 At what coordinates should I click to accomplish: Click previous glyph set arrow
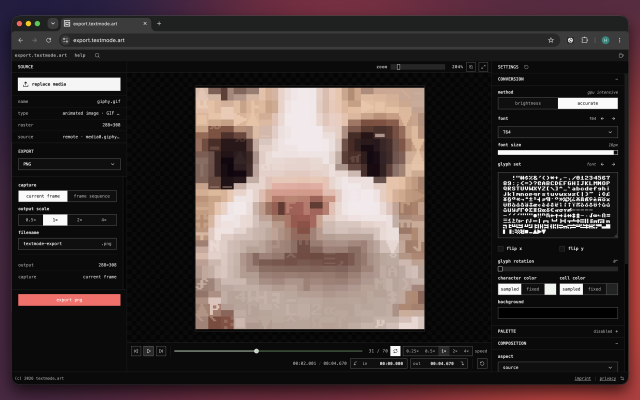point(602,164)
